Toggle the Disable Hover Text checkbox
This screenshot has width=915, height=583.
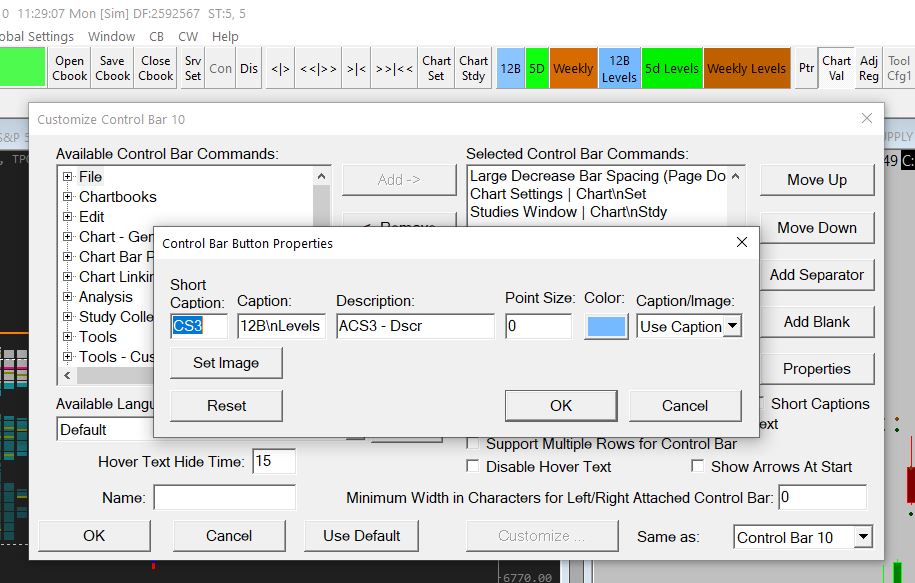(473, 466)
